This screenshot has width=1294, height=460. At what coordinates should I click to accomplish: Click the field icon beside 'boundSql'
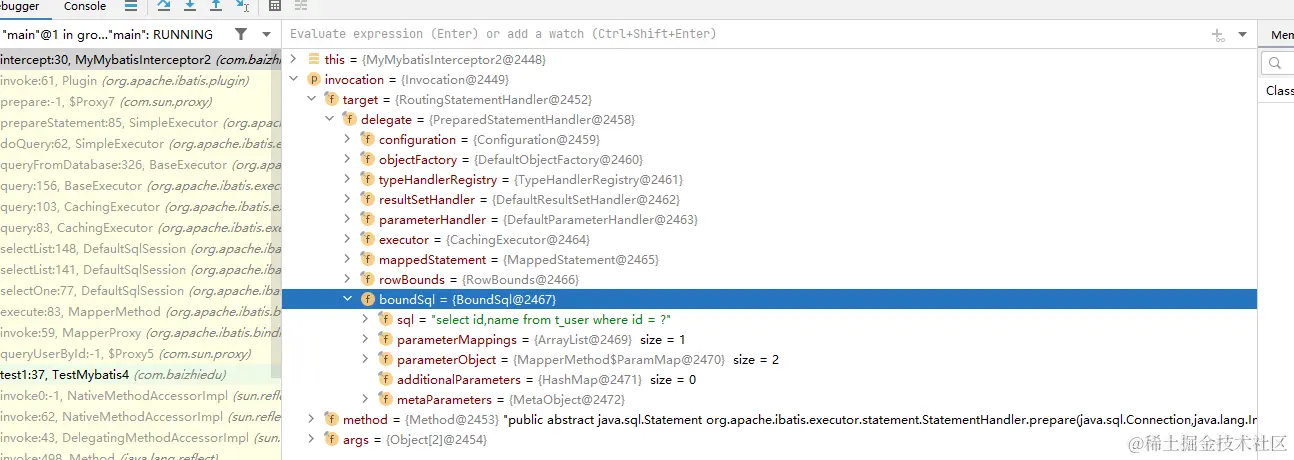coord(367,300)
